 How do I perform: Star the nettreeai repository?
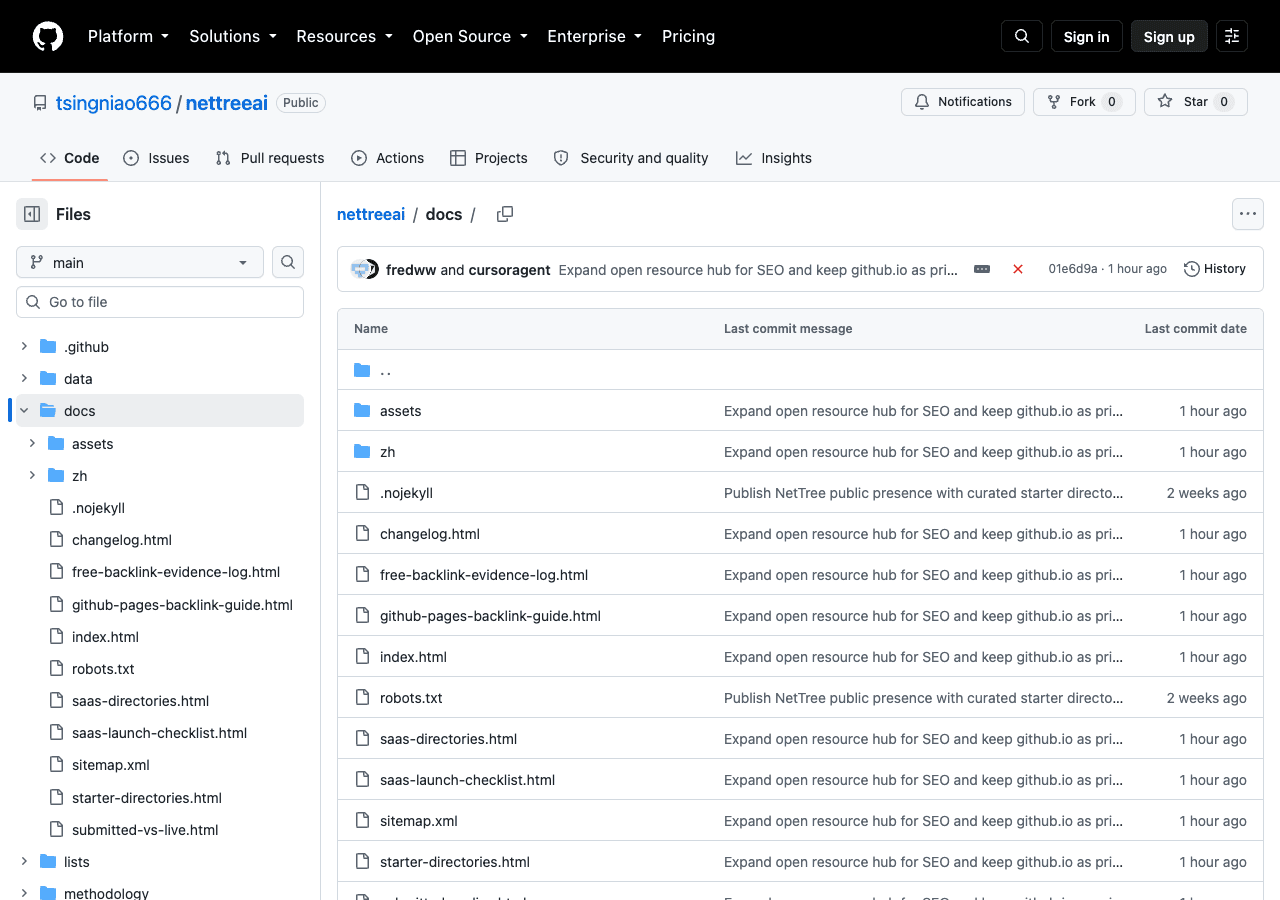pyautogui.click(x=1196, y=102)
